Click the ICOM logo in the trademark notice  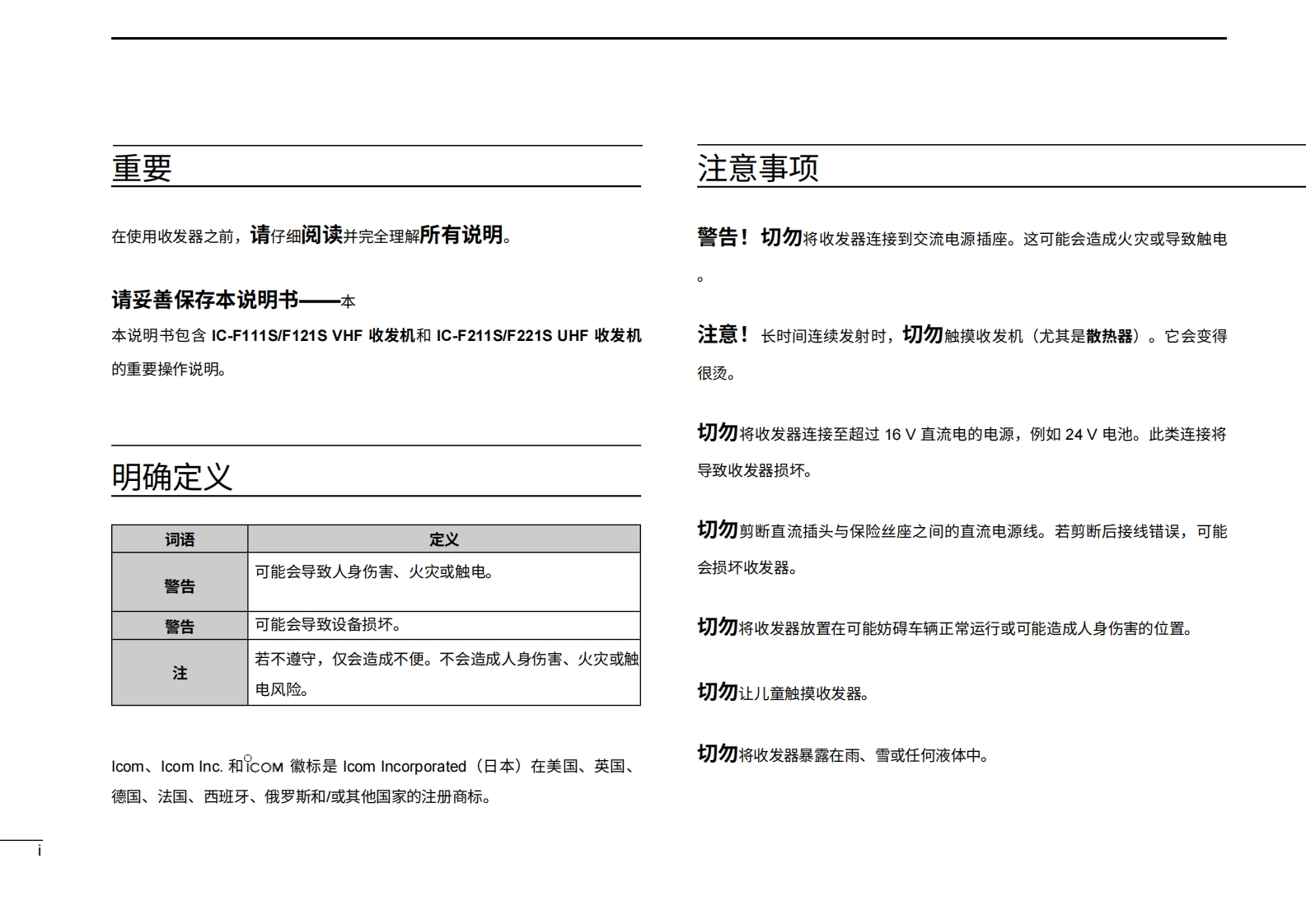tap(264, 767)
